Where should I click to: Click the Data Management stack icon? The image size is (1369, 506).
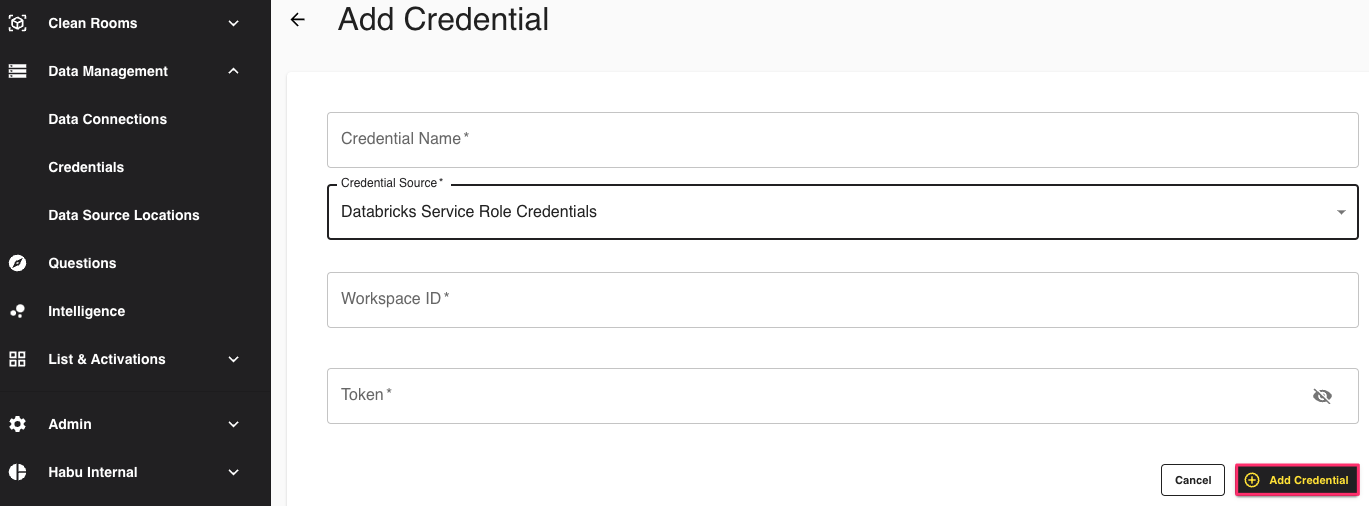pos(17,71)
